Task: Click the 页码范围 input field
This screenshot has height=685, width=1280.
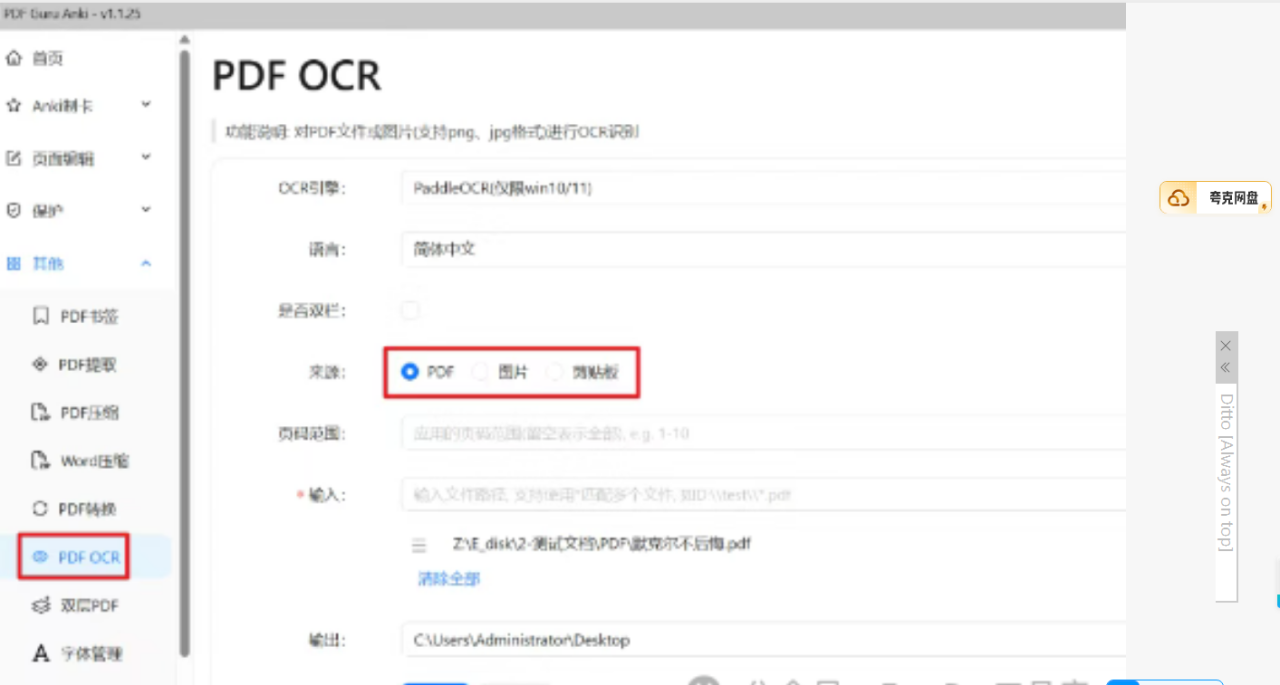Action: point(760,435)
